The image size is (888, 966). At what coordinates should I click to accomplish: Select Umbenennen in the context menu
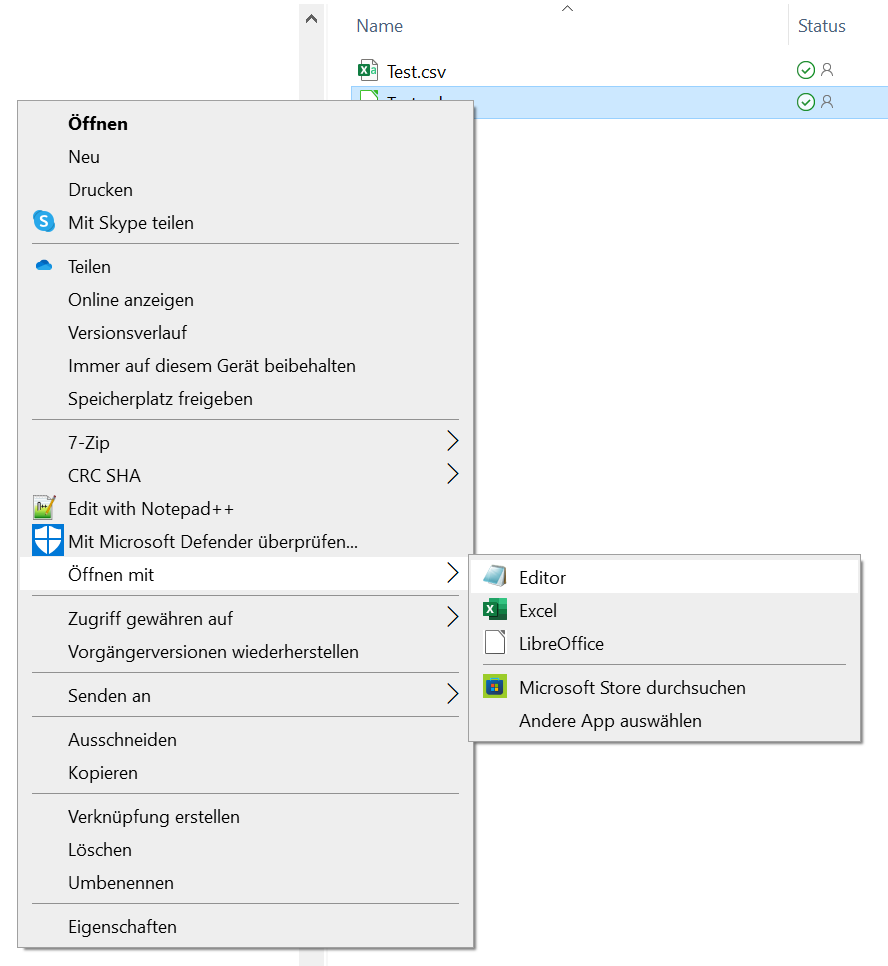pyautogui.click(x=121, y=882)
